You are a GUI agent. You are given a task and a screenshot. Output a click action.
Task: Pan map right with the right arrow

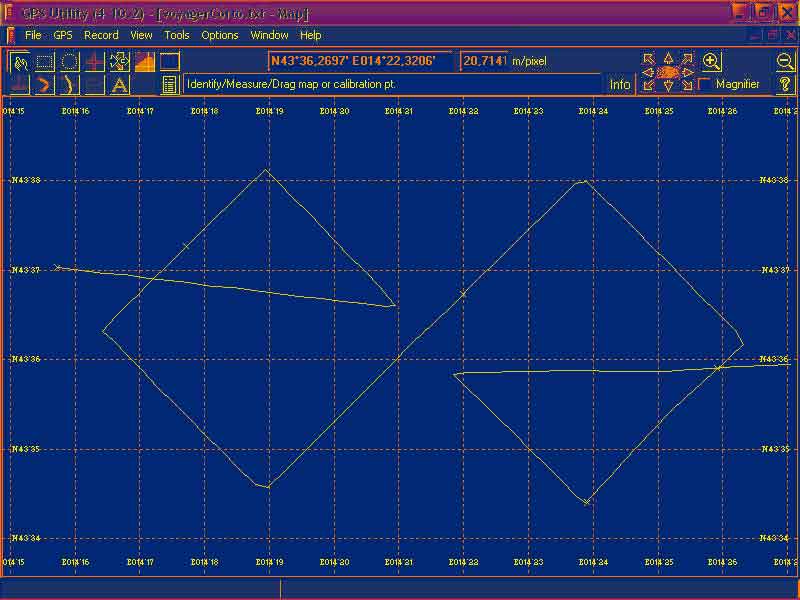[688, 72]
